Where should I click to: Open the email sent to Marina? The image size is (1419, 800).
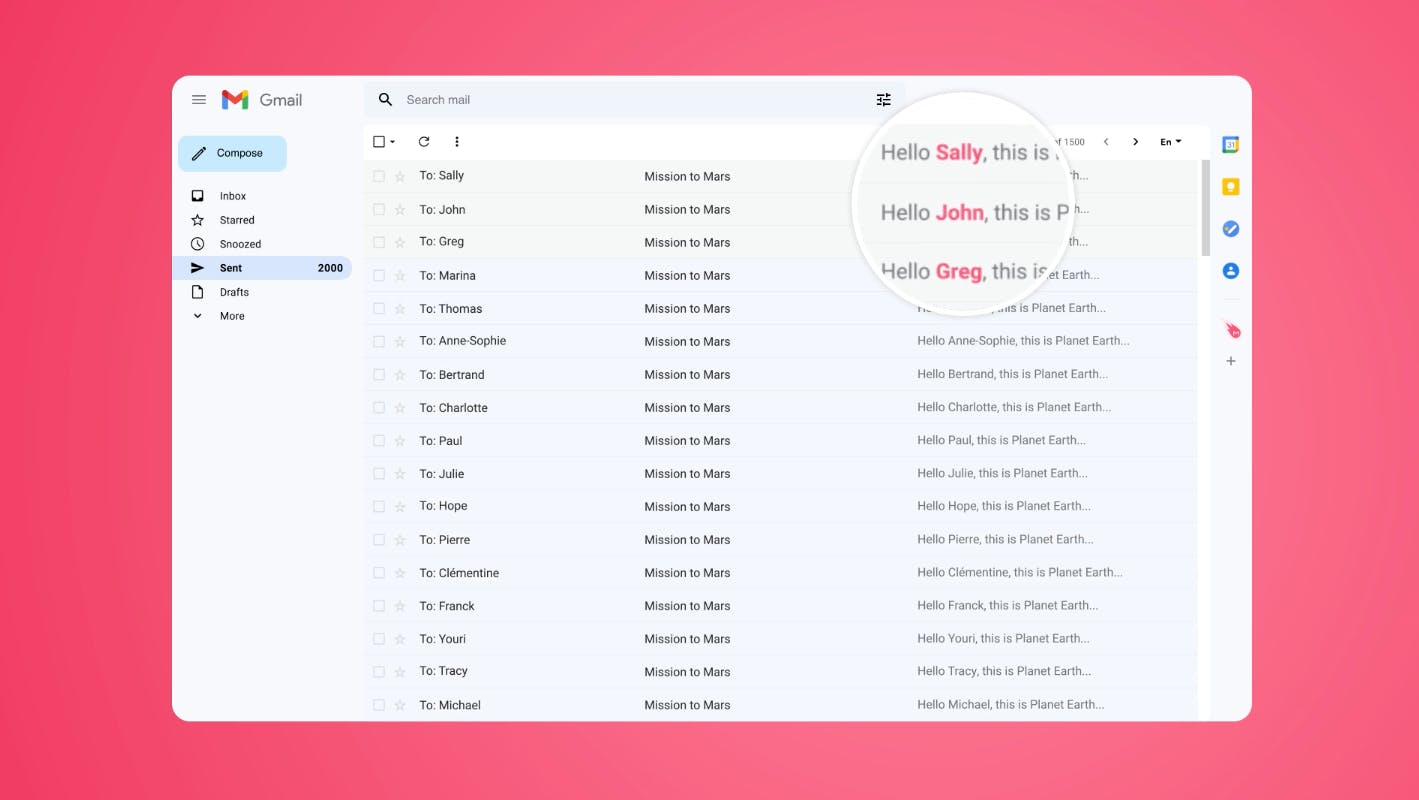780,275
